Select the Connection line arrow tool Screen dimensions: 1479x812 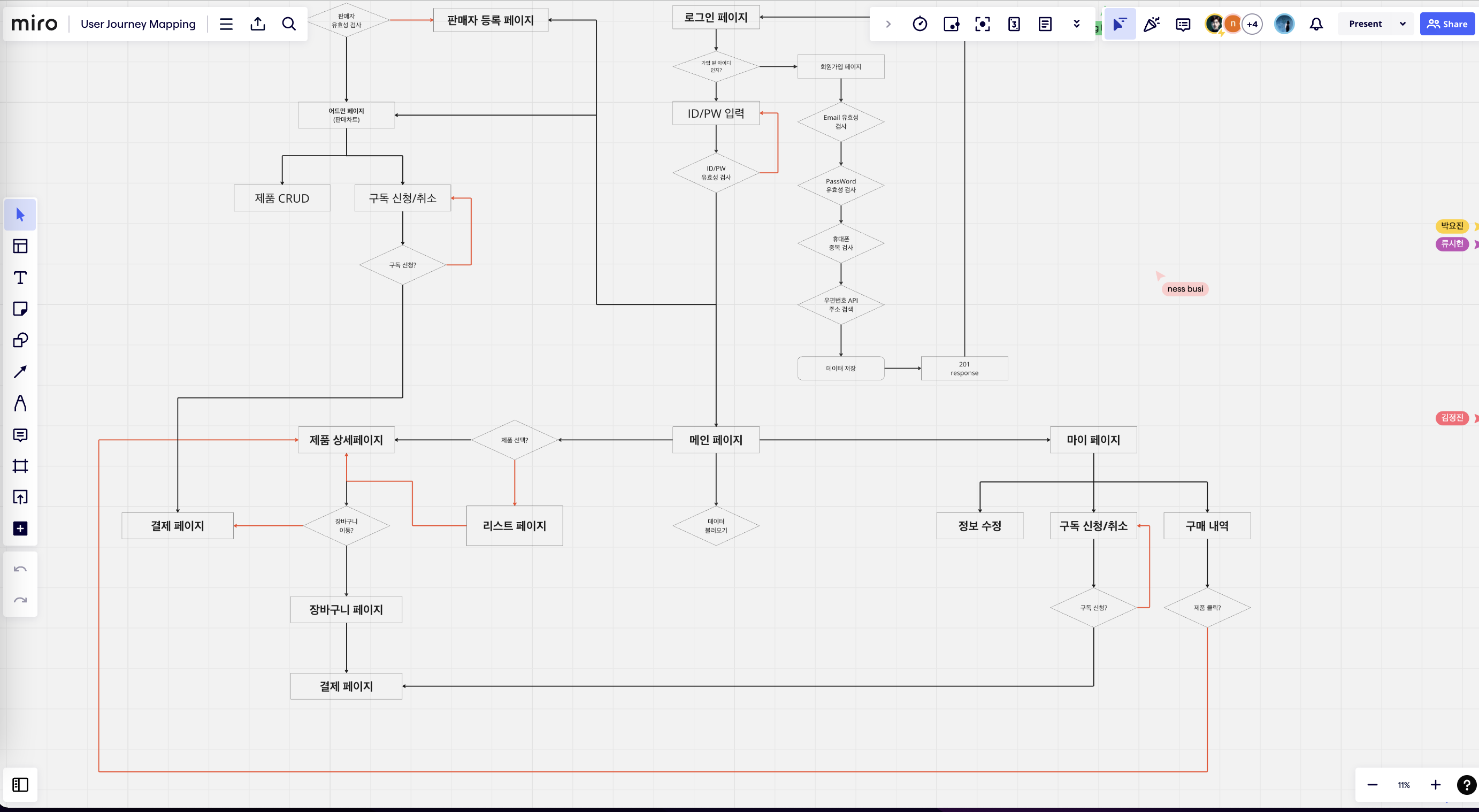click(20, 372)
